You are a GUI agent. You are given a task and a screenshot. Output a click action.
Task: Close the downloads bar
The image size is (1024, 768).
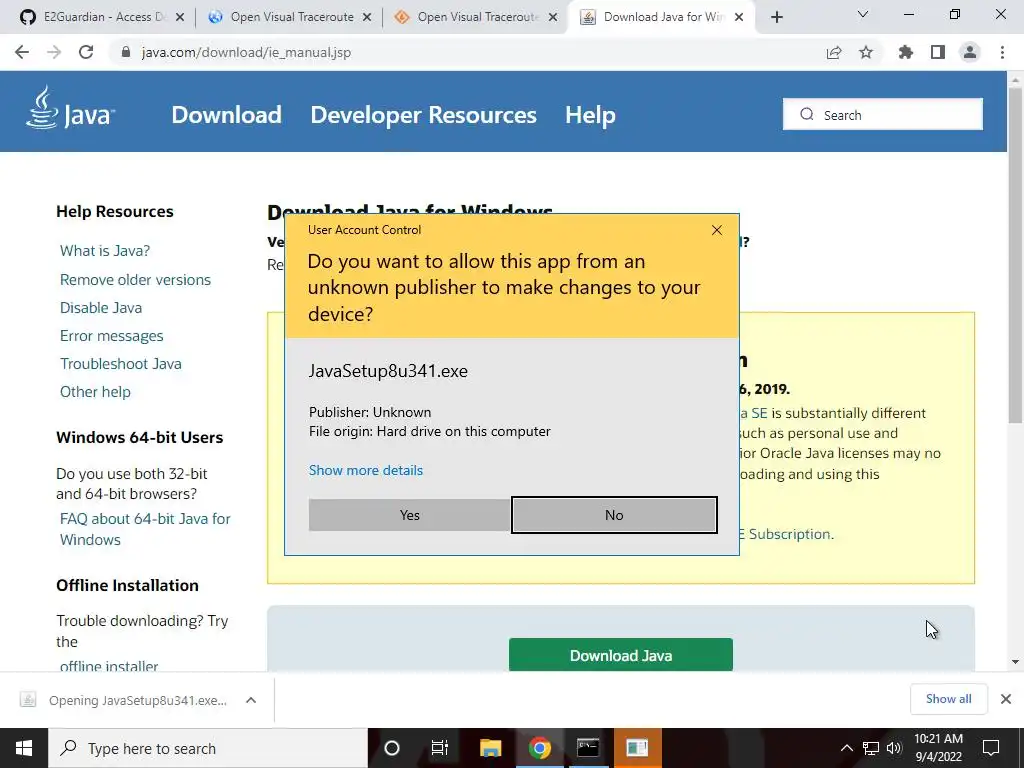(x=1006, y=699)
